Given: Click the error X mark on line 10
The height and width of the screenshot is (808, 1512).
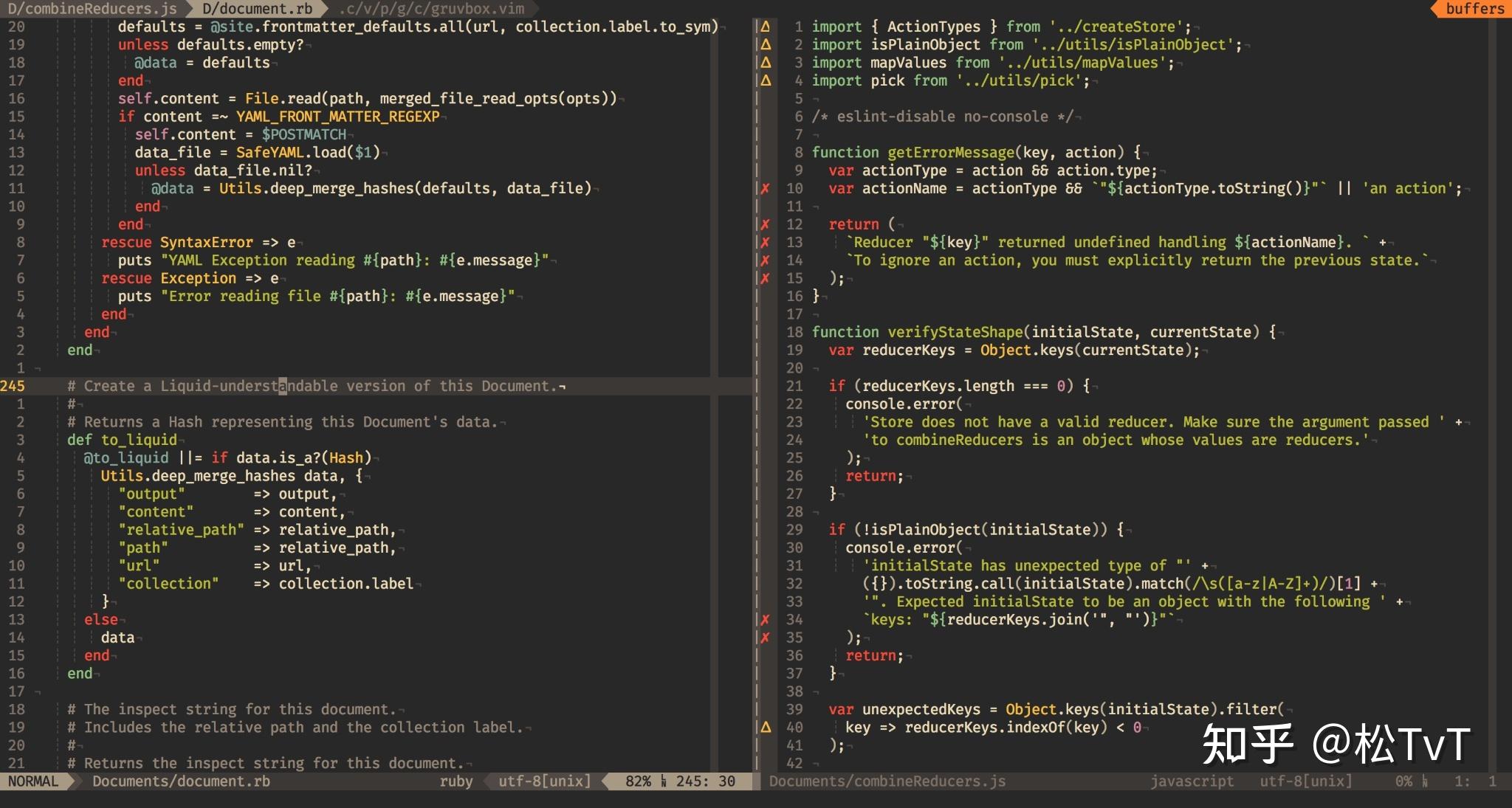Looking at the screenshot, I should click(766, 188).
